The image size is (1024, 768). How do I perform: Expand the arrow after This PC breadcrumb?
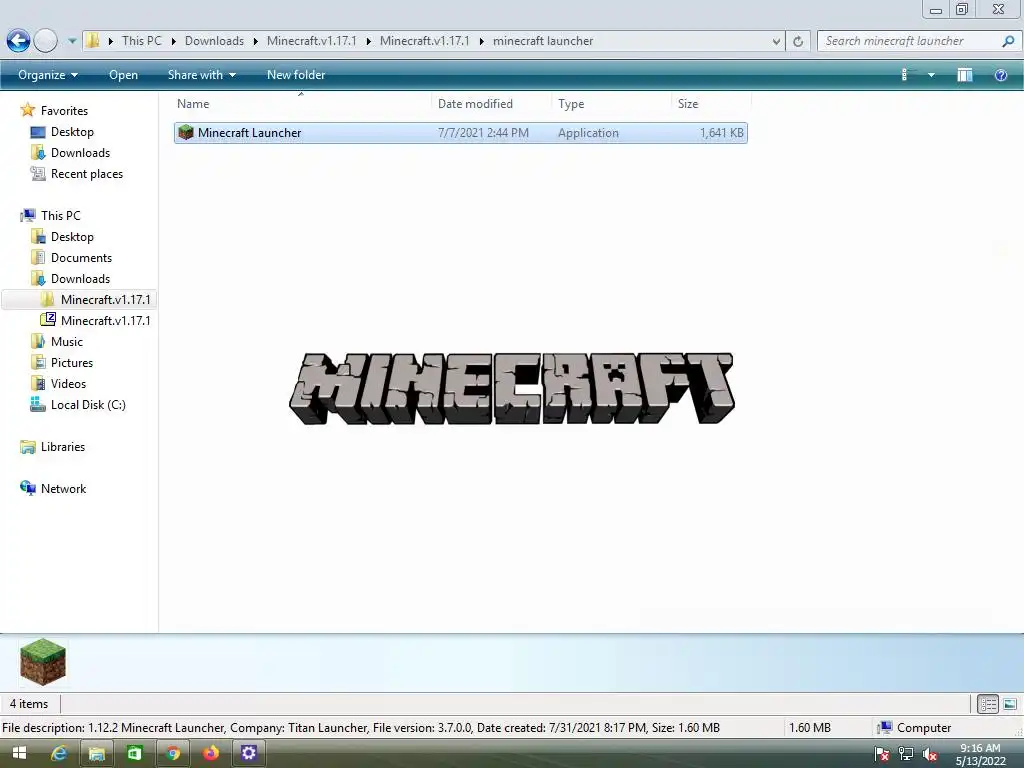point(173,41)
